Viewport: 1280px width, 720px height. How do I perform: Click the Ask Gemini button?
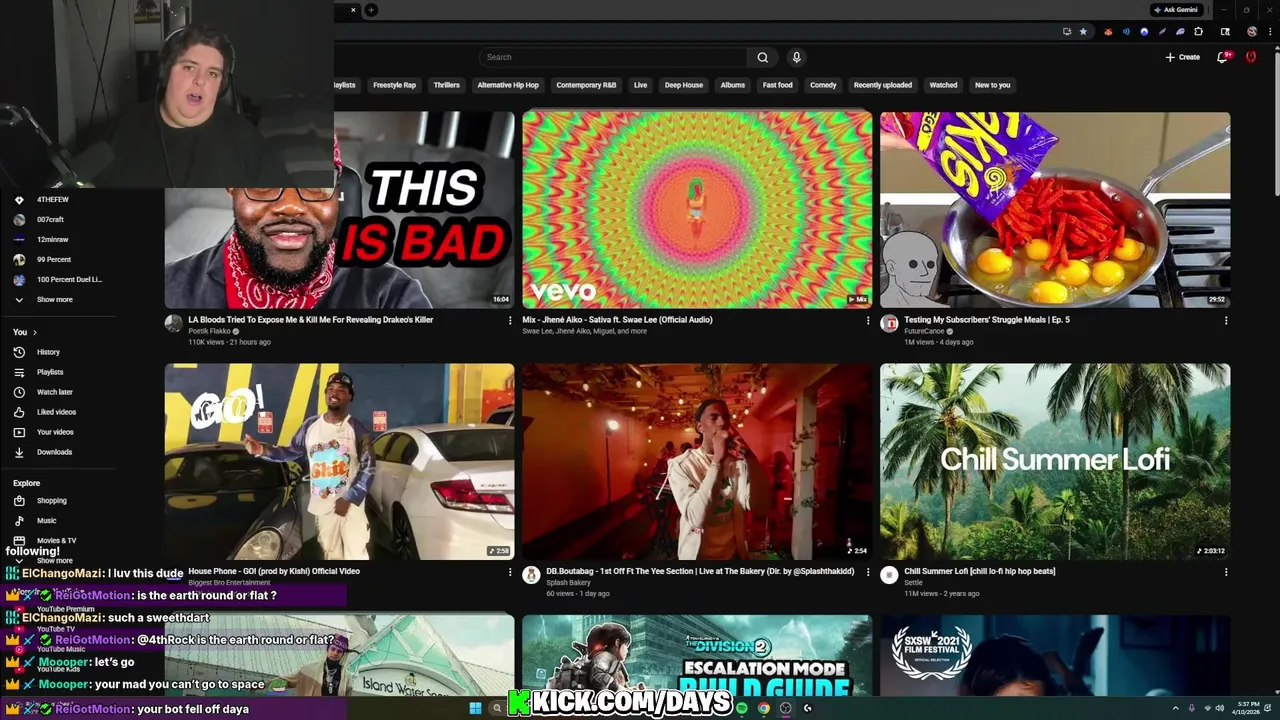click(1176, 10)
